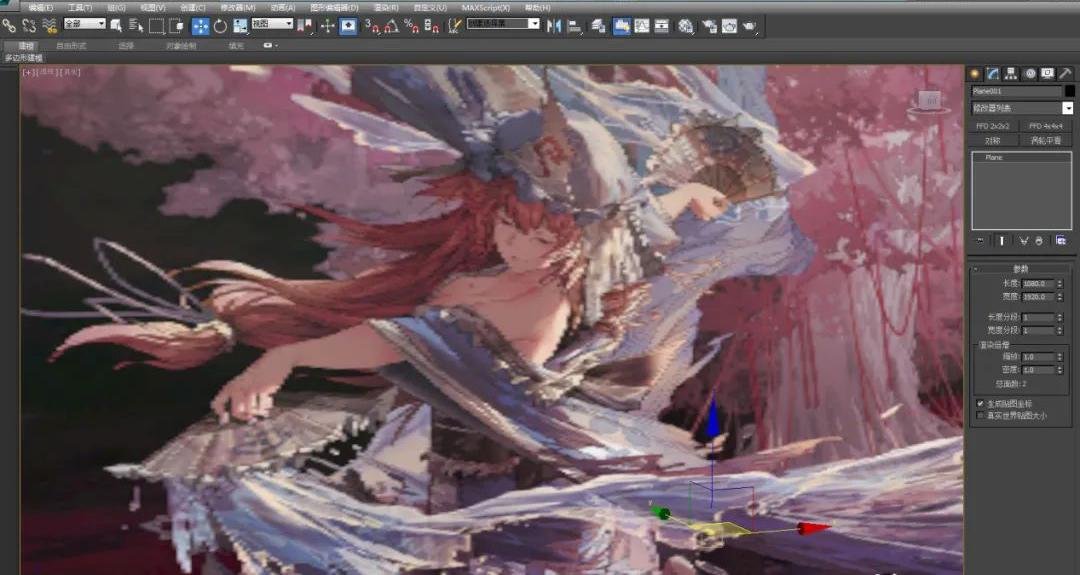Open the 工具(T) menu

point(80,8)
